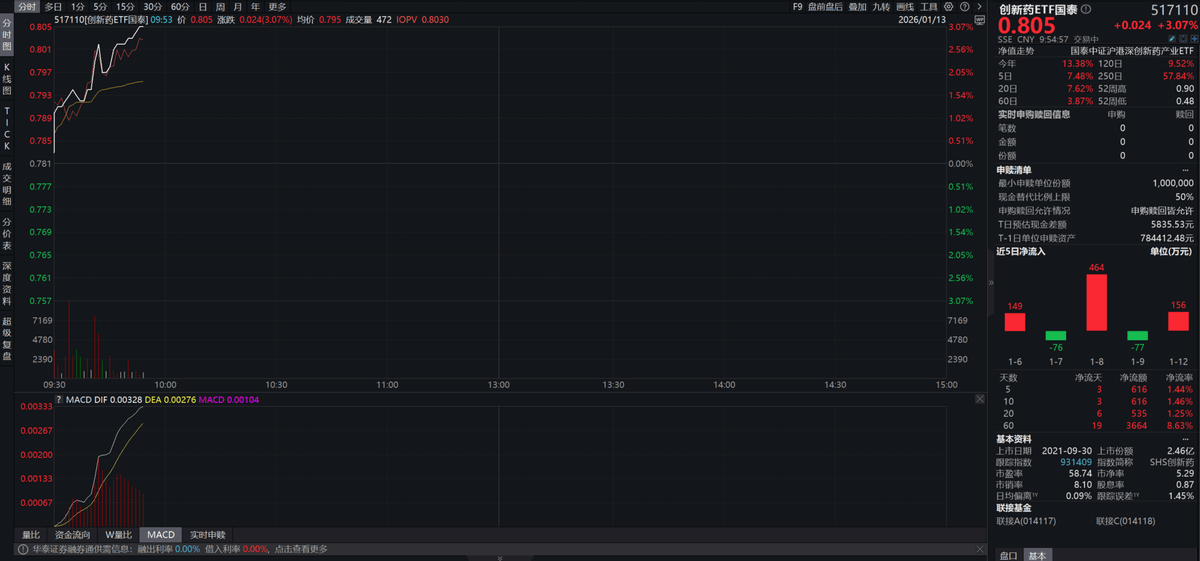This screenshot has width=1200, height=561.
Task: Click the 叠加 overlay button
Action: coord(857,6)
